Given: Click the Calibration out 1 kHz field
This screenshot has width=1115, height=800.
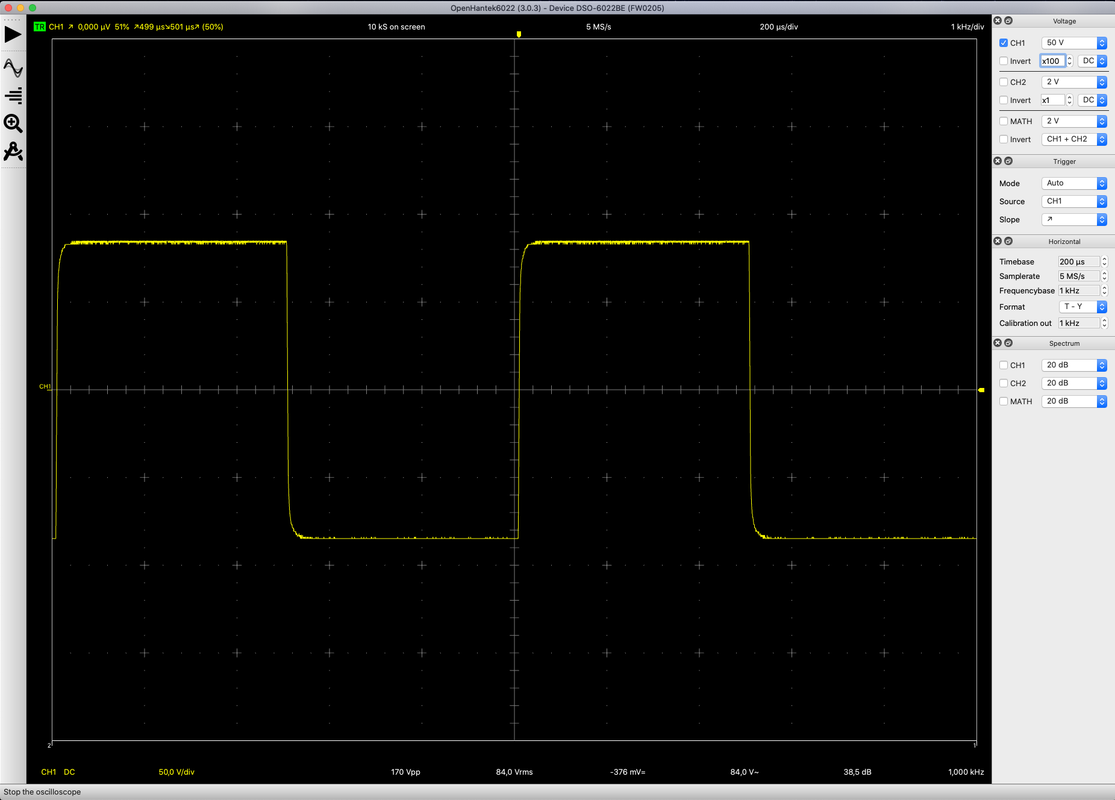Looking at the screenshot, I should pos(1079,323).
